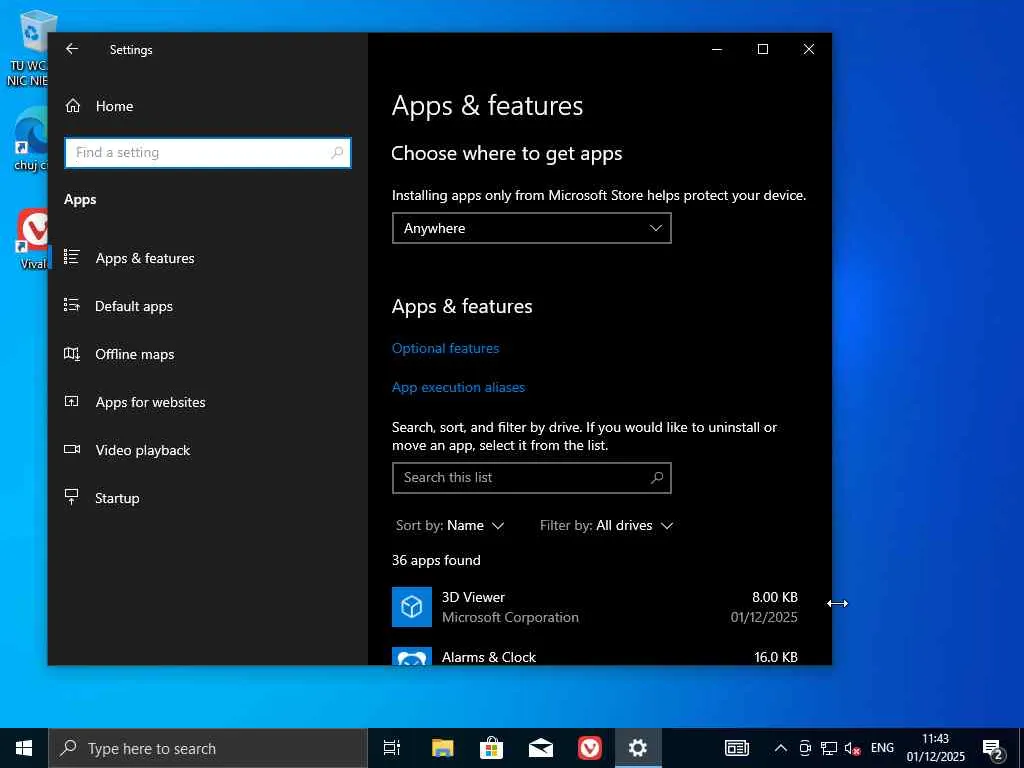The image size is (1024, 768).
Task: Click the Meet Now tray icon
Action: [805, 748]
